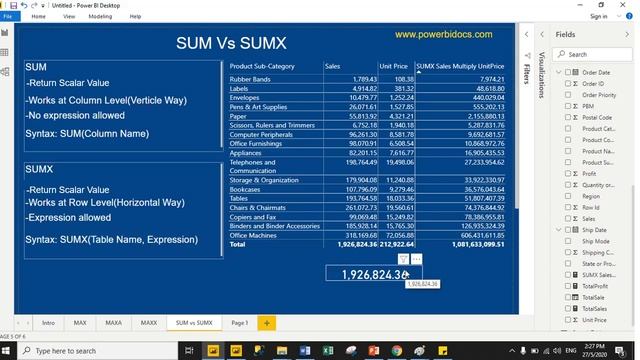The width and height of the screenshot is (640, 360).
Task: Check the Order Priority field
Action: [568, 95]
